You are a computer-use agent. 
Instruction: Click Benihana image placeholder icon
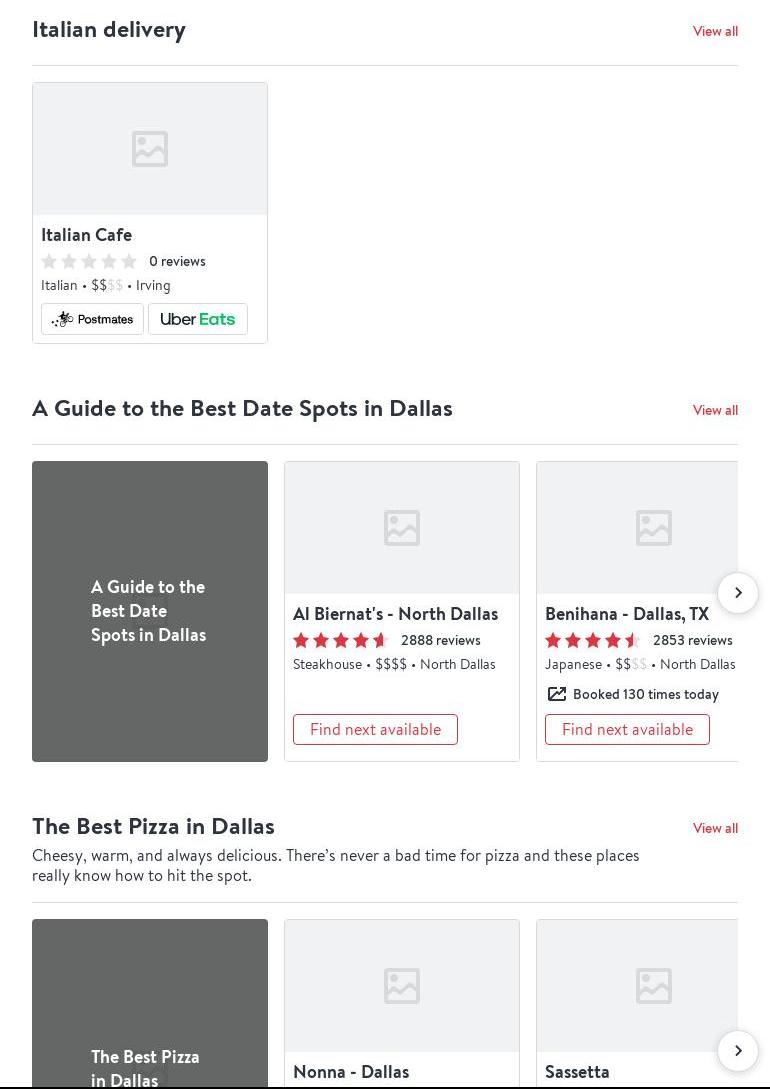[653, 528]
